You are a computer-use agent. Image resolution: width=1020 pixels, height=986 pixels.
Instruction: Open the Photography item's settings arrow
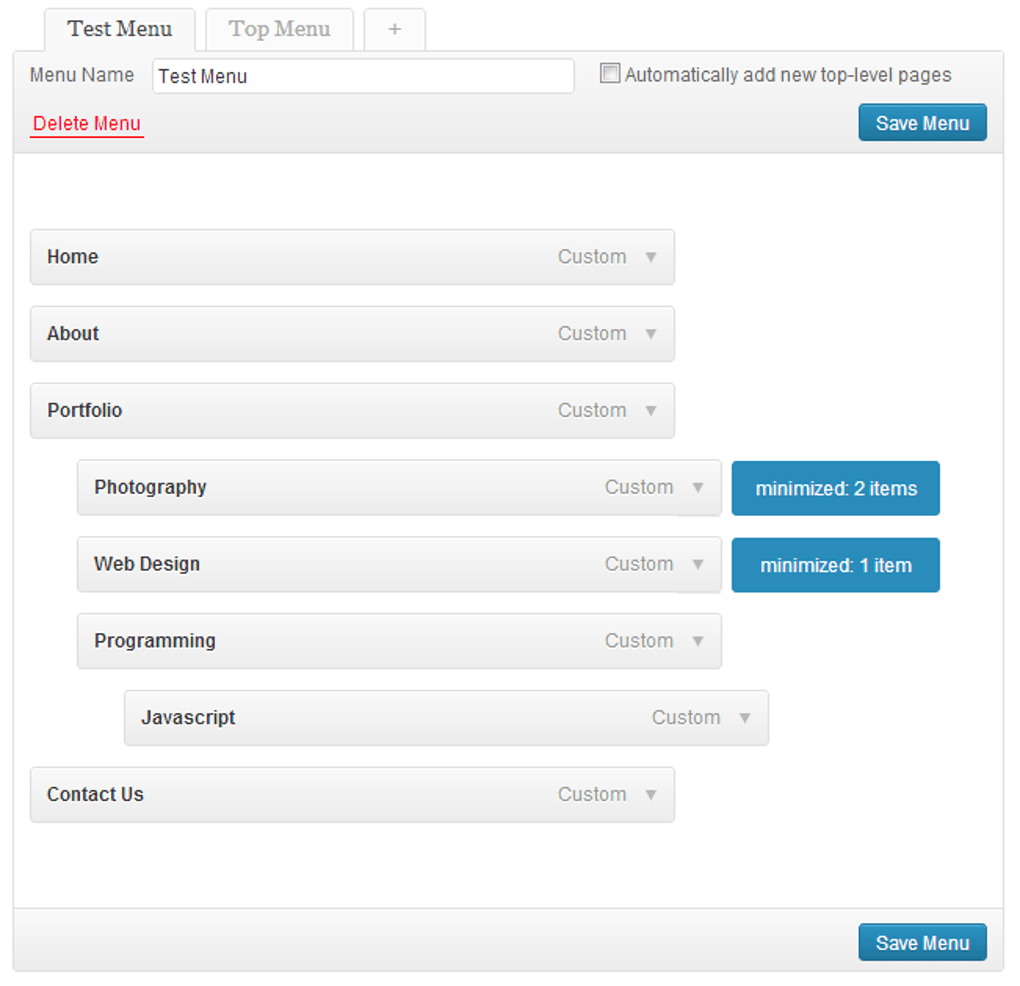[x=698, y=488]
